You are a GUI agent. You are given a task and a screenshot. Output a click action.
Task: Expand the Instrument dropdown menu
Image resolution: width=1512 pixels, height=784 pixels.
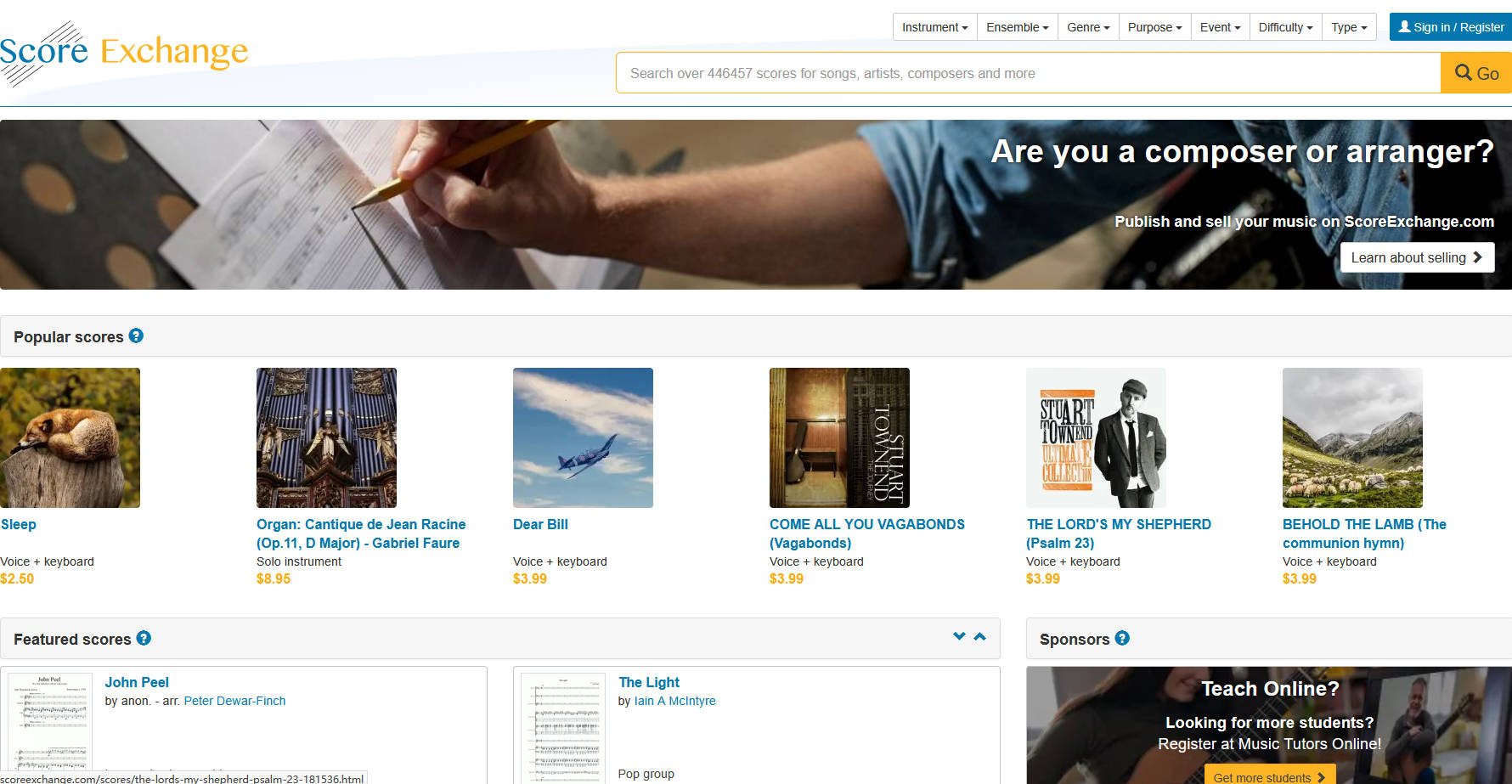click(934, 27)
